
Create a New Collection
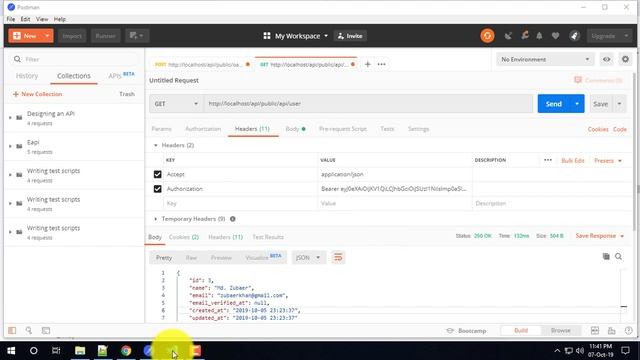[x=38, y=94]
